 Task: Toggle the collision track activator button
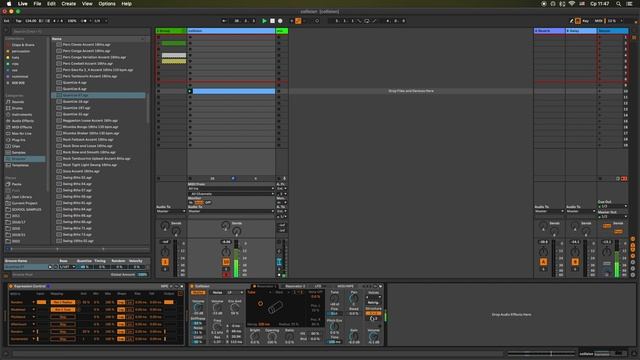pyautogui.click(x=226, y=262)
